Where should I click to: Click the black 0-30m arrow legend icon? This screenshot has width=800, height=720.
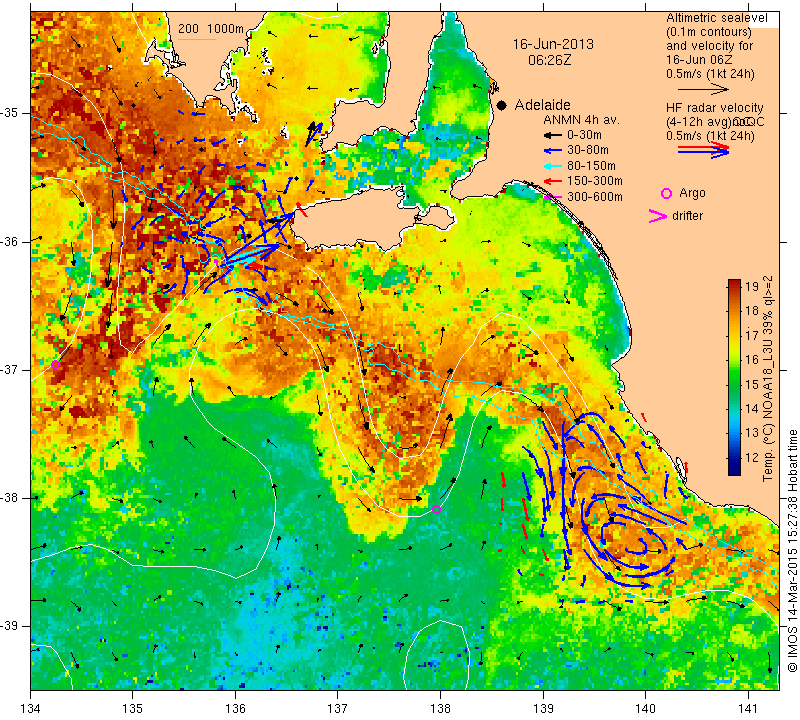coord(552,135)
